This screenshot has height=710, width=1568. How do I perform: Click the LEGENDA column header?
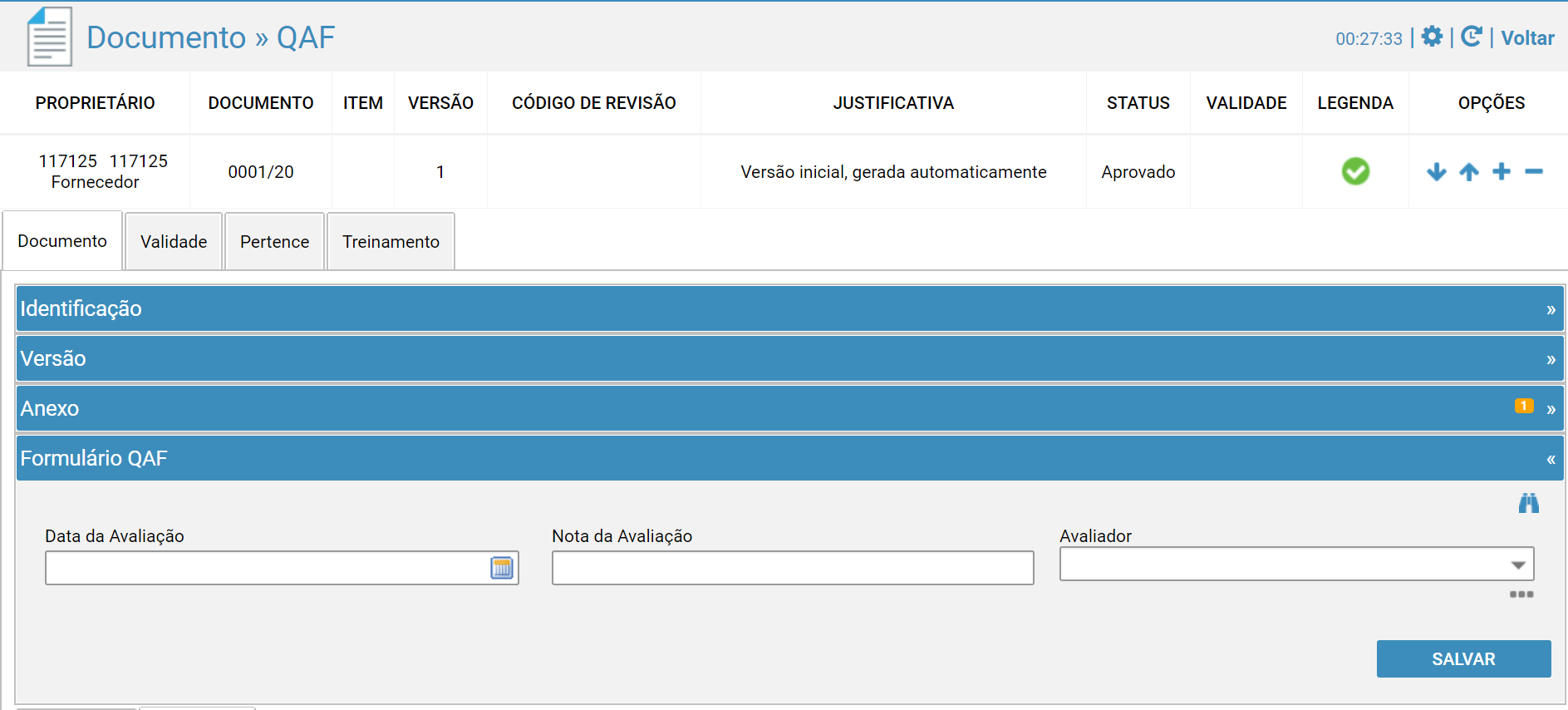(1355, 103)
